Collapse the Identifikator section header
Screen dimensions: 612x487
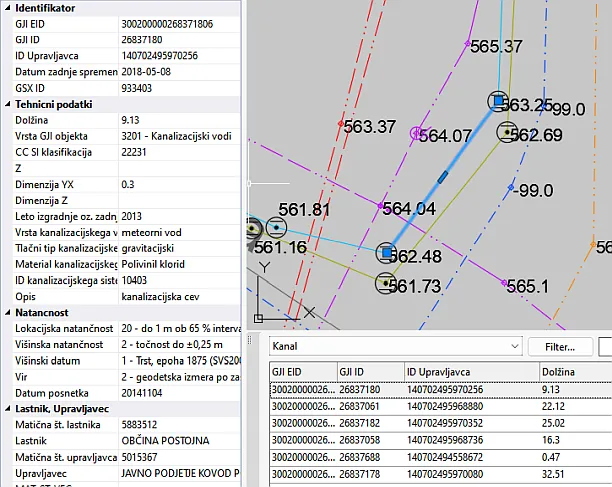[x=7, y=7]
